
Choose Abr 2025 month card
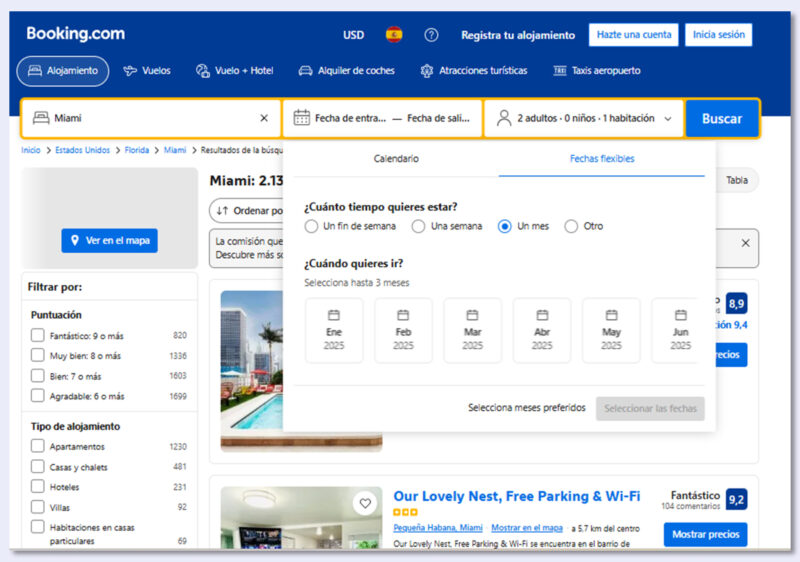542,330
